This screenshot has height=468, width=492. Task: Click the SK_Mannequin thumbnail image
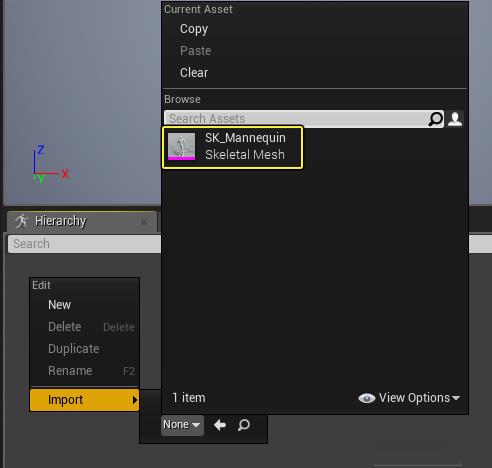tap(181, 147)
